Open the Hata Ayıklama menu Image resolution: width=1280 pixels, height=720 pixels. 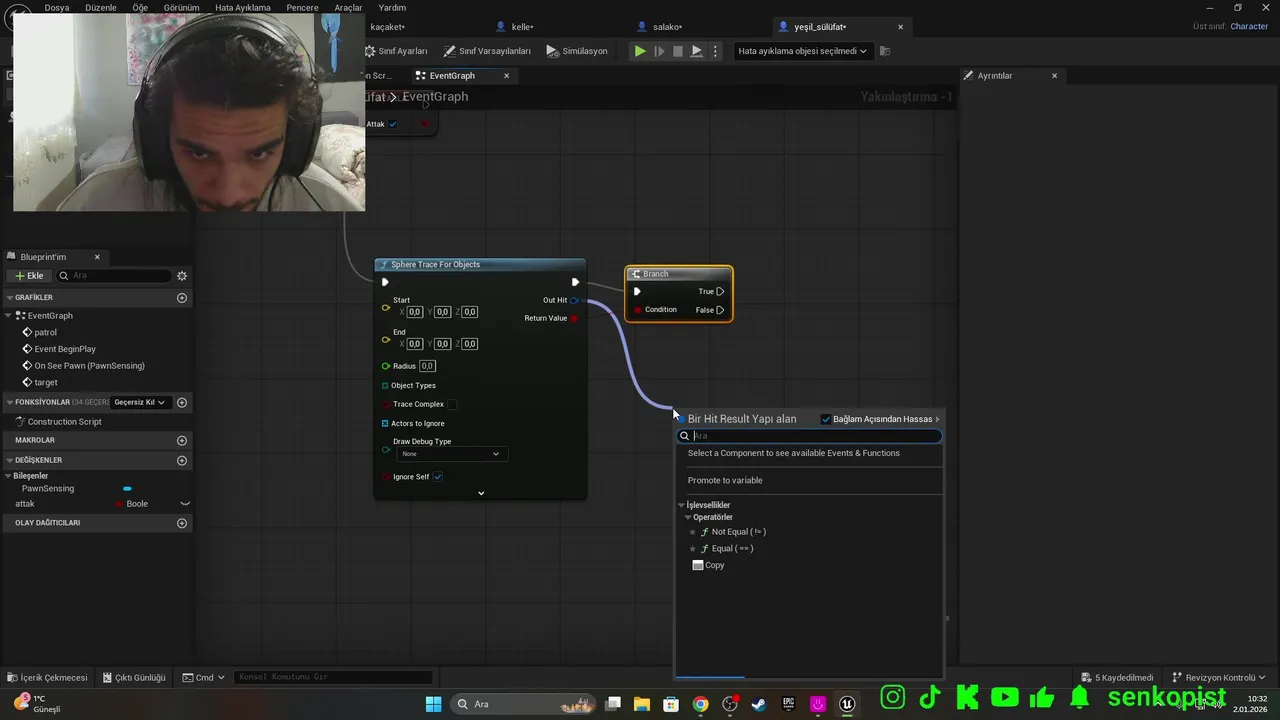pos(243,7)
